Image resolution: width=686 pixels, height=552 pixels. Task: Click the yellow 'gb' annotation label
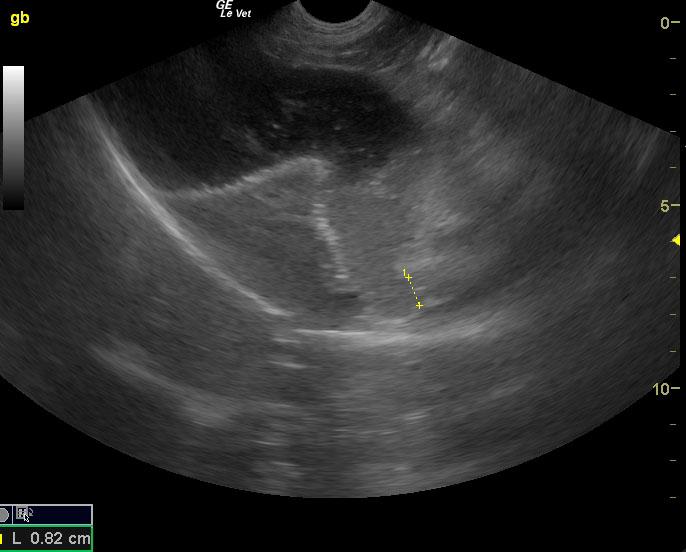[x=19, y=18]
